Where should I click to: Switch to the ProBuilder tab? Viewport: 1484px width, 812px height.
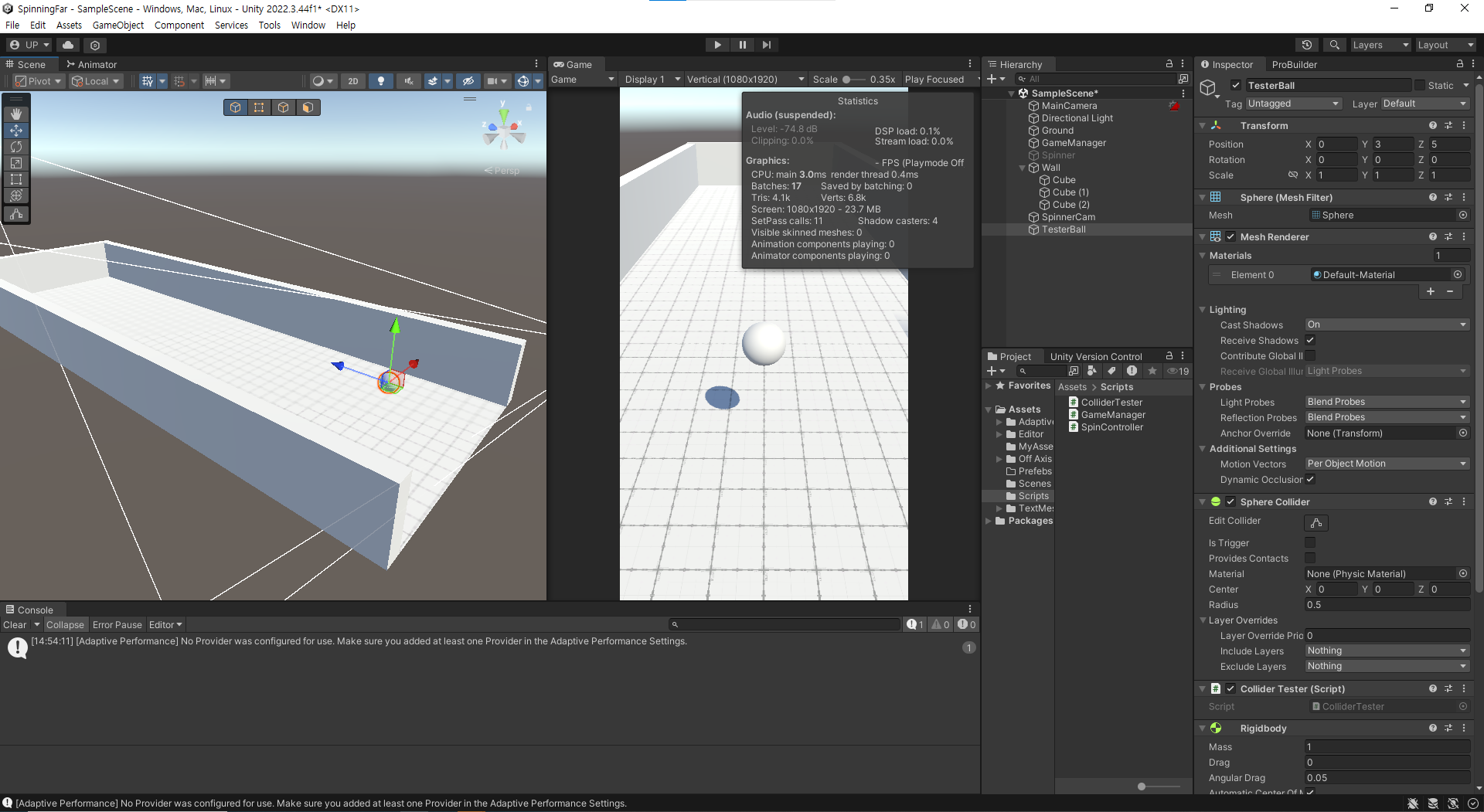pyautogui.click(x=1295, y=64)
